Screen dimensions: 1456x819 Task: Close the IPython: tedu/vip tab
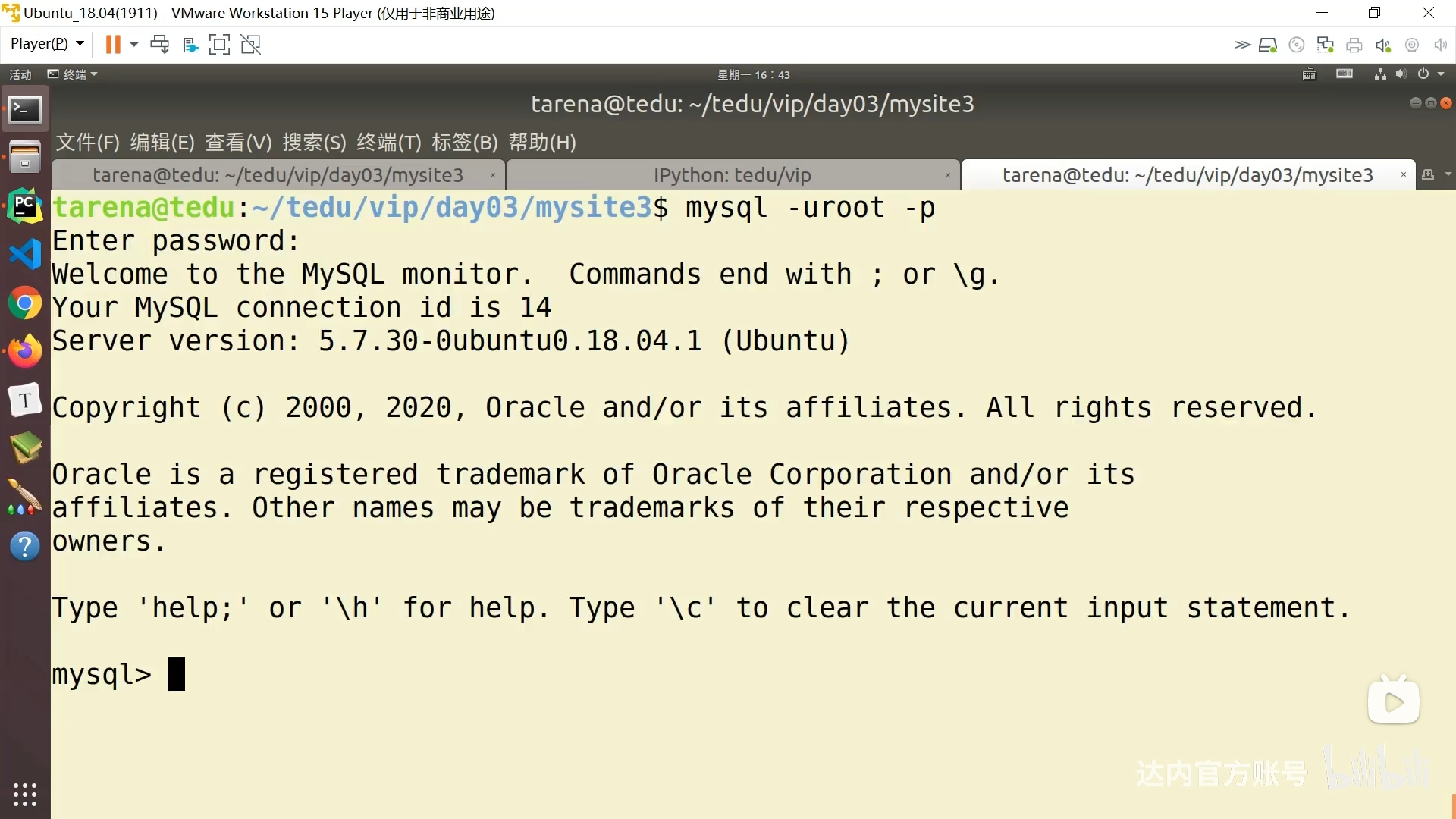pyautogui.click(x=948, y=175)
